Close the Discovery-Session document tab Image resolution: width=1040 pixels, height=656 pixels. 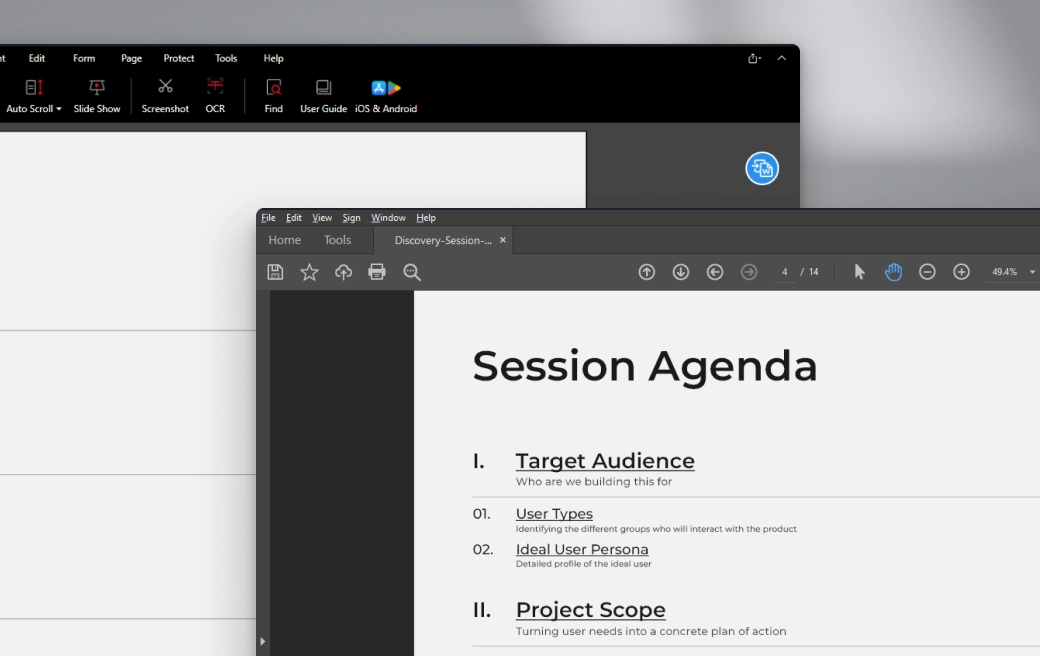503,240
